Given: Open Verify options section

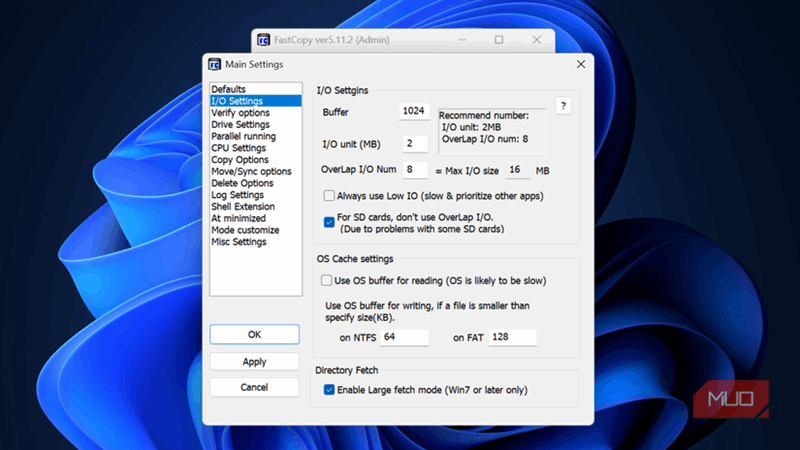Looking at the screenshot, I should click(x=256, y=113).
